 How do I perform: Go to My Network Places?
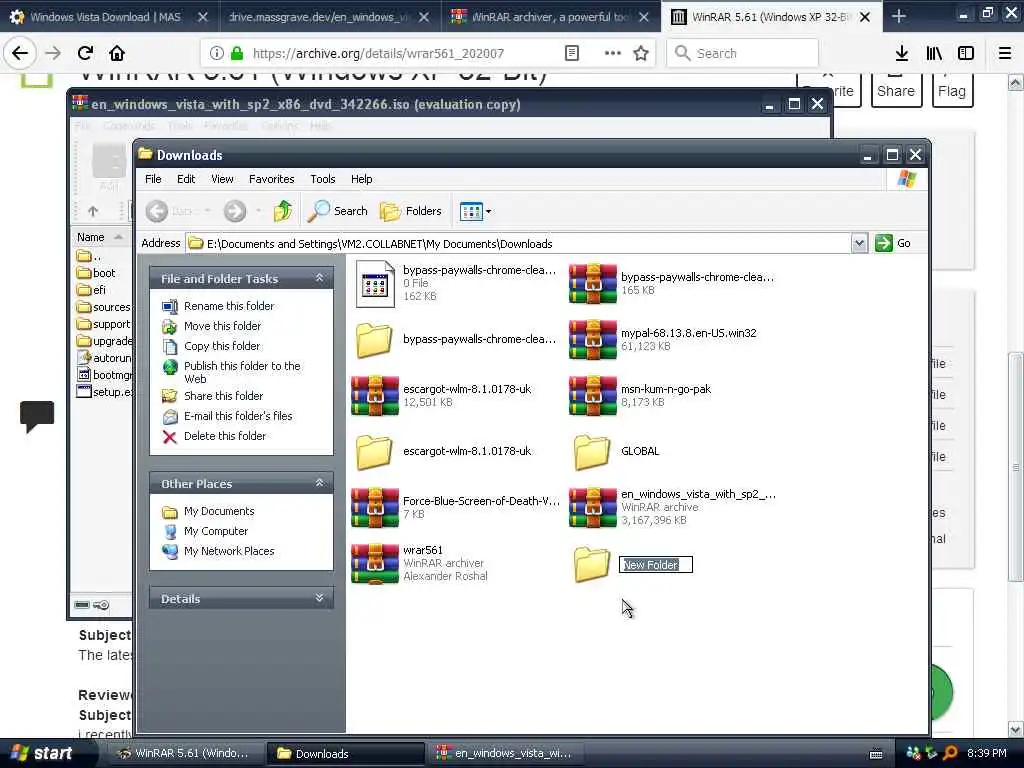tap(229, 551)
